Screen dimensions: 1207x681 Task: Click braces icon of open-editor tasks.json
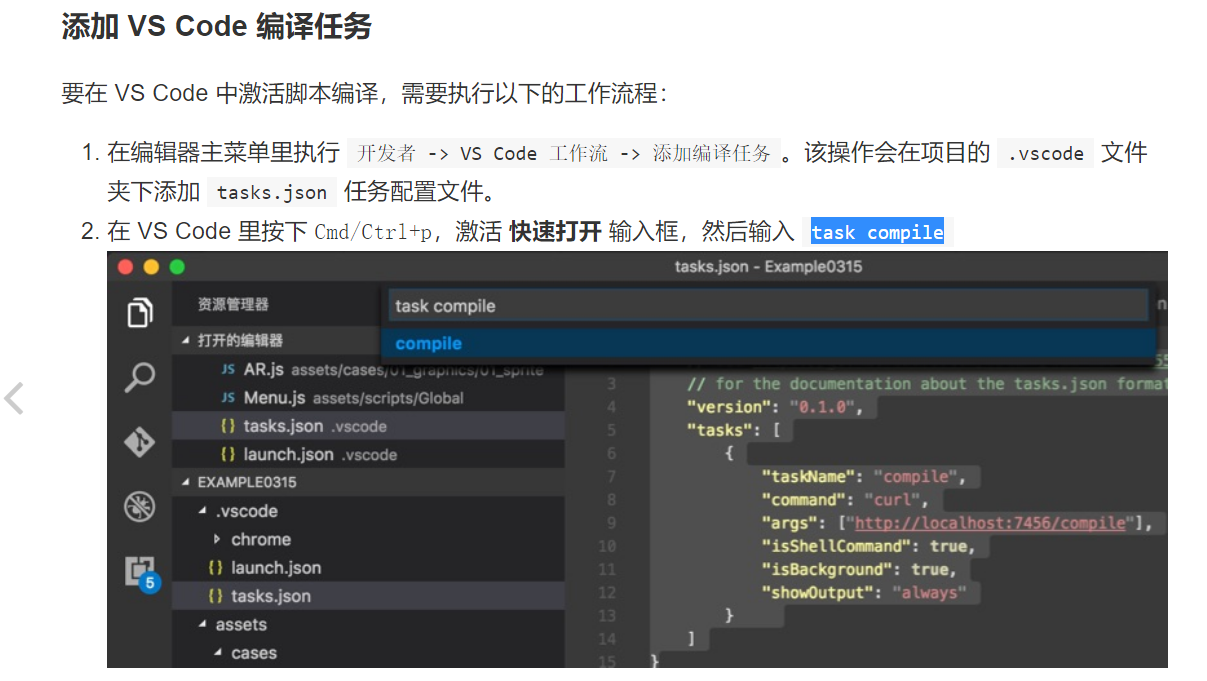(x=228, y=426)
